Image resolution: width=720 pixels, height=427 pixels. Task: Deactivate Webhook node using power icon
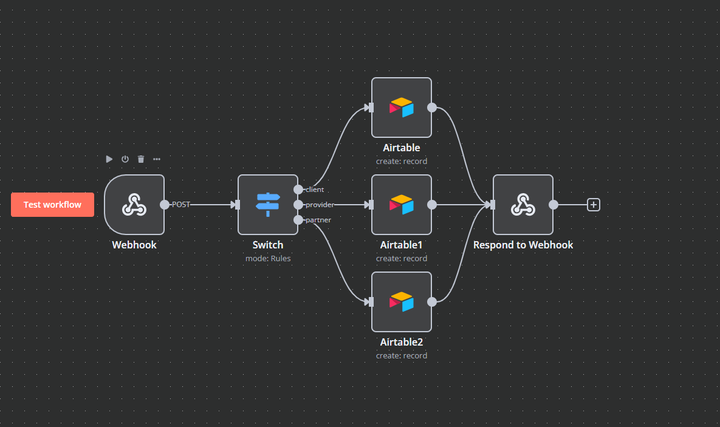tap(125, 159)
